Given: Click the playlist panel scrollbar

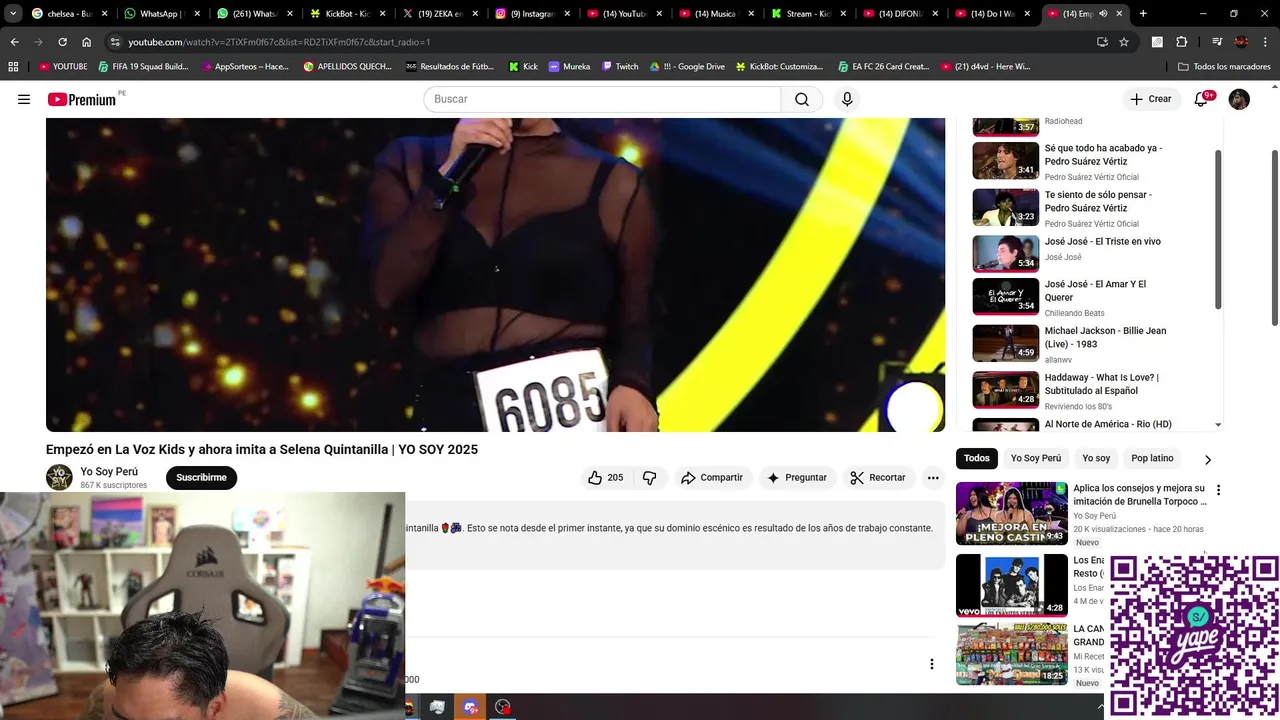Looking at the screenshot, I should click(1218, 229).
